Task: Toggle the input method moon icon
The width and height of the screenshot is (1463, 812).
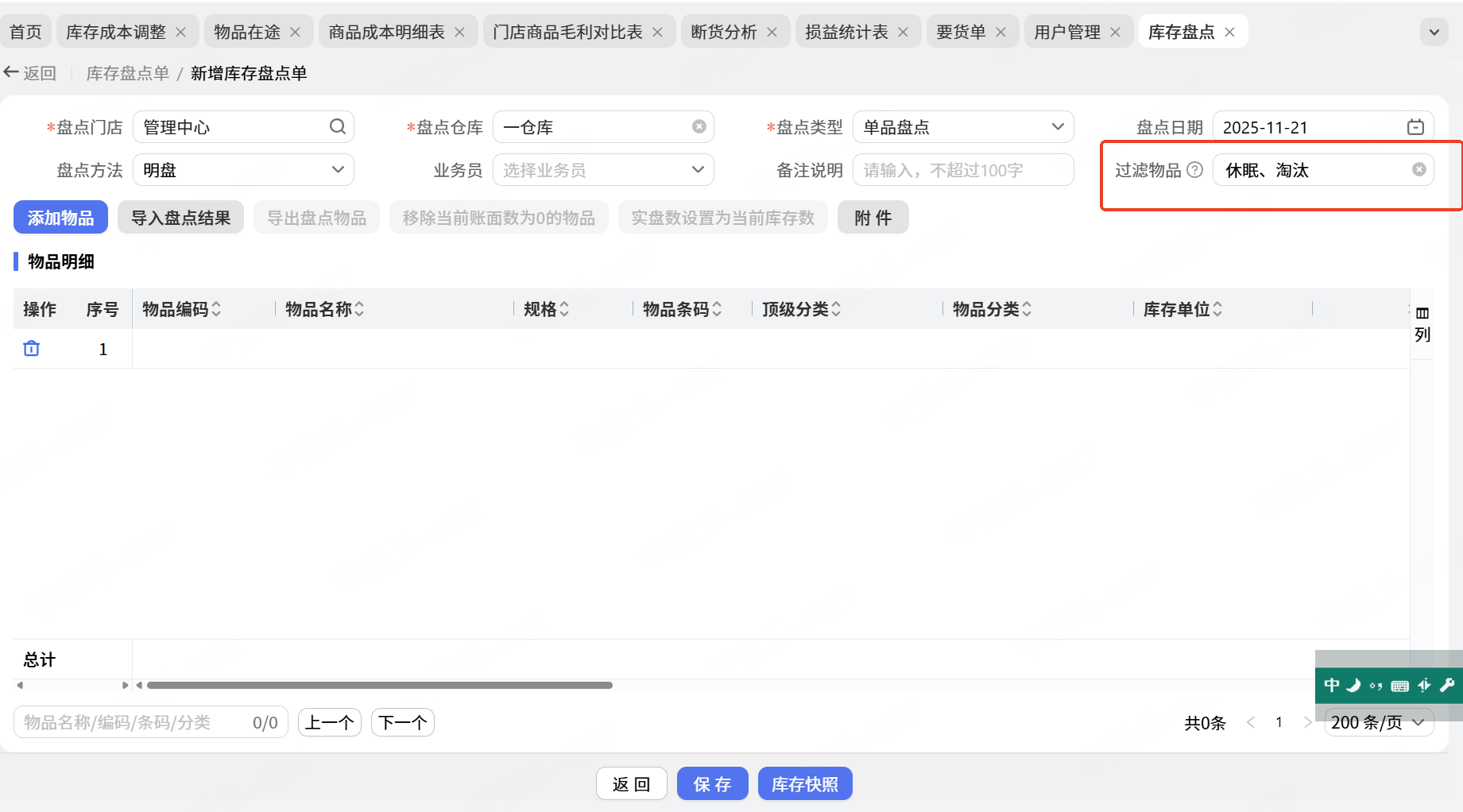Action: pos(1353,685)
